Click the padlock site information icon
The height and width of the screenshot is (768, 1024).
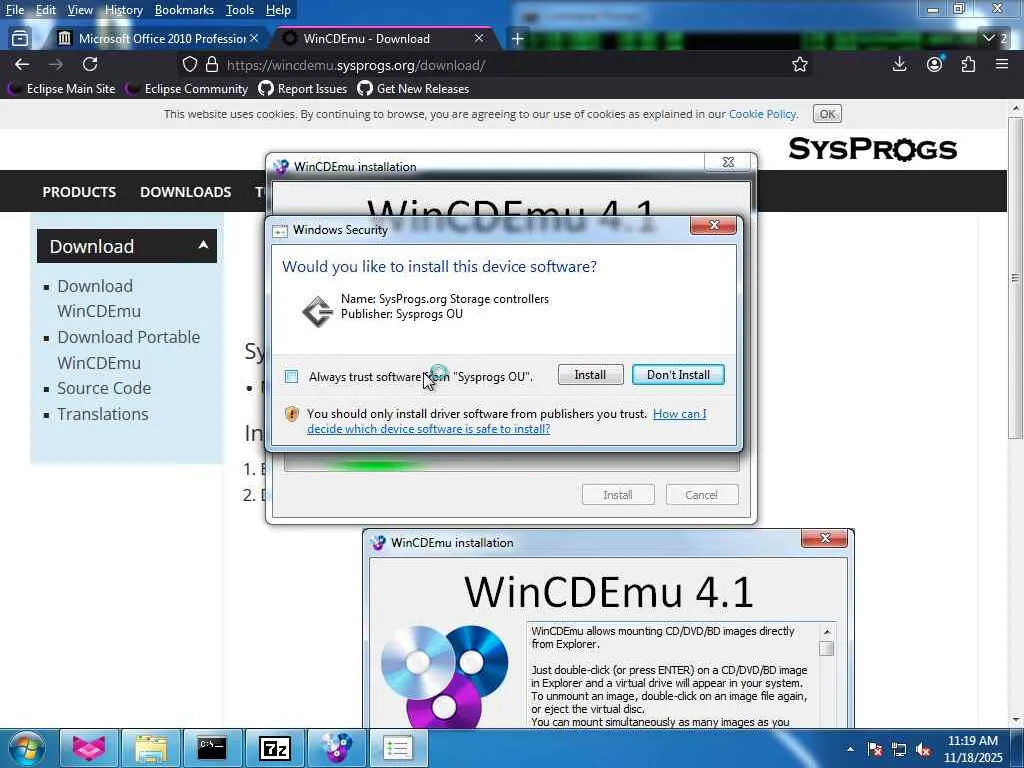point(212,65)
